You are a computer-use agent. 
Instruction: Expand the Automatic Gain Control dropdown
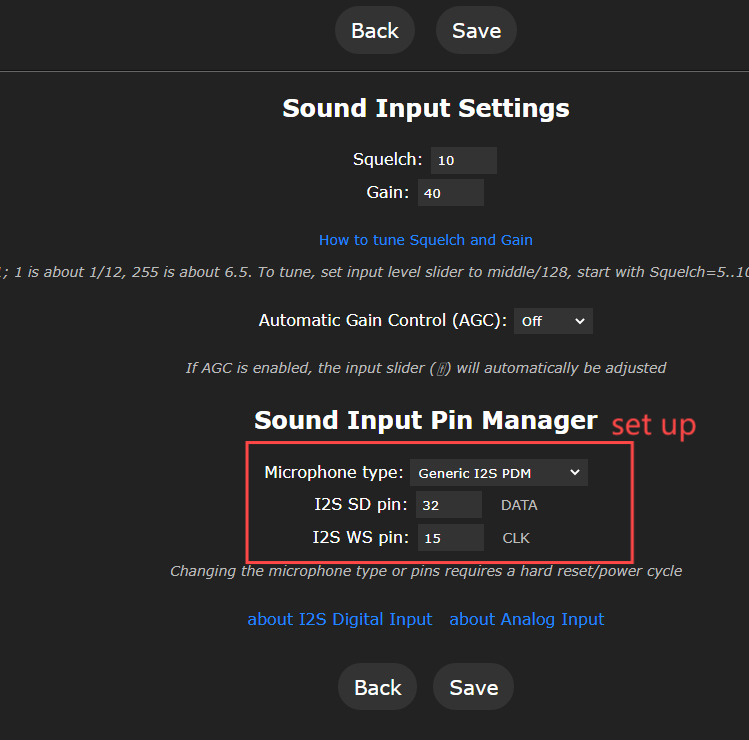click(553, 321)
